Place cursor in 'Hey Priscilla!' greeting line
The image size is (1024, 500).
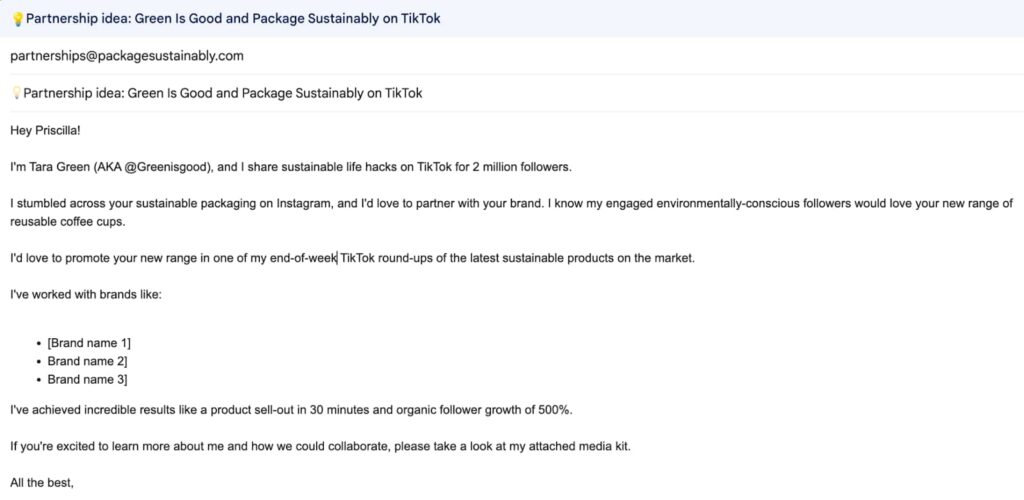pyautogui.click(x=45, y=131)
